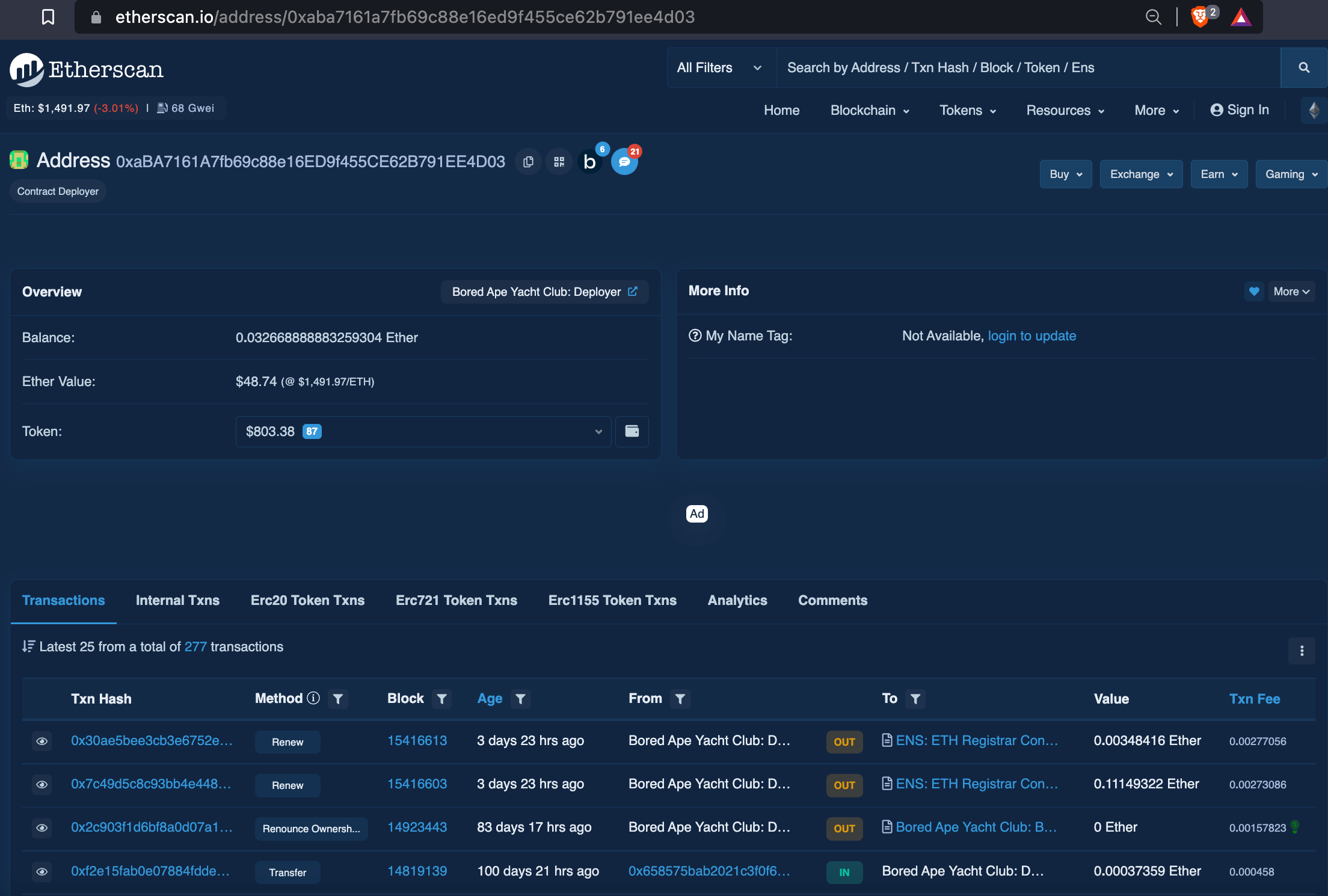Viewport: 1328px width, 896px height.
Task: Click the Block column filter icon
Action: coord(442,699)
